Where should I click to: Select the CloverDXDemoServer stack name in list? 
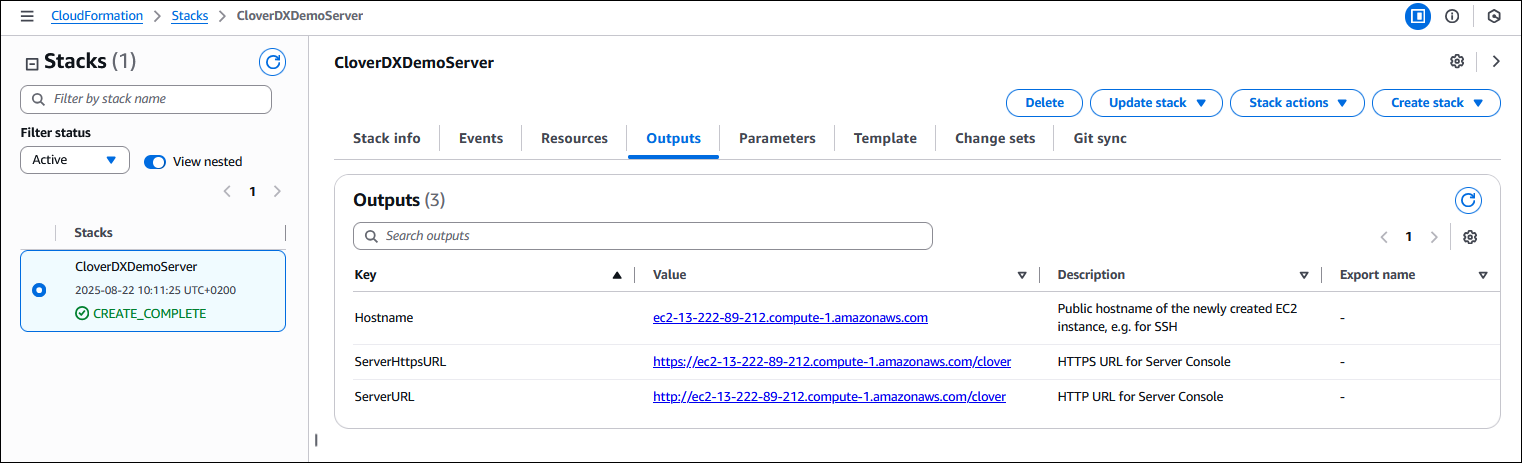(x=136, y=267)
